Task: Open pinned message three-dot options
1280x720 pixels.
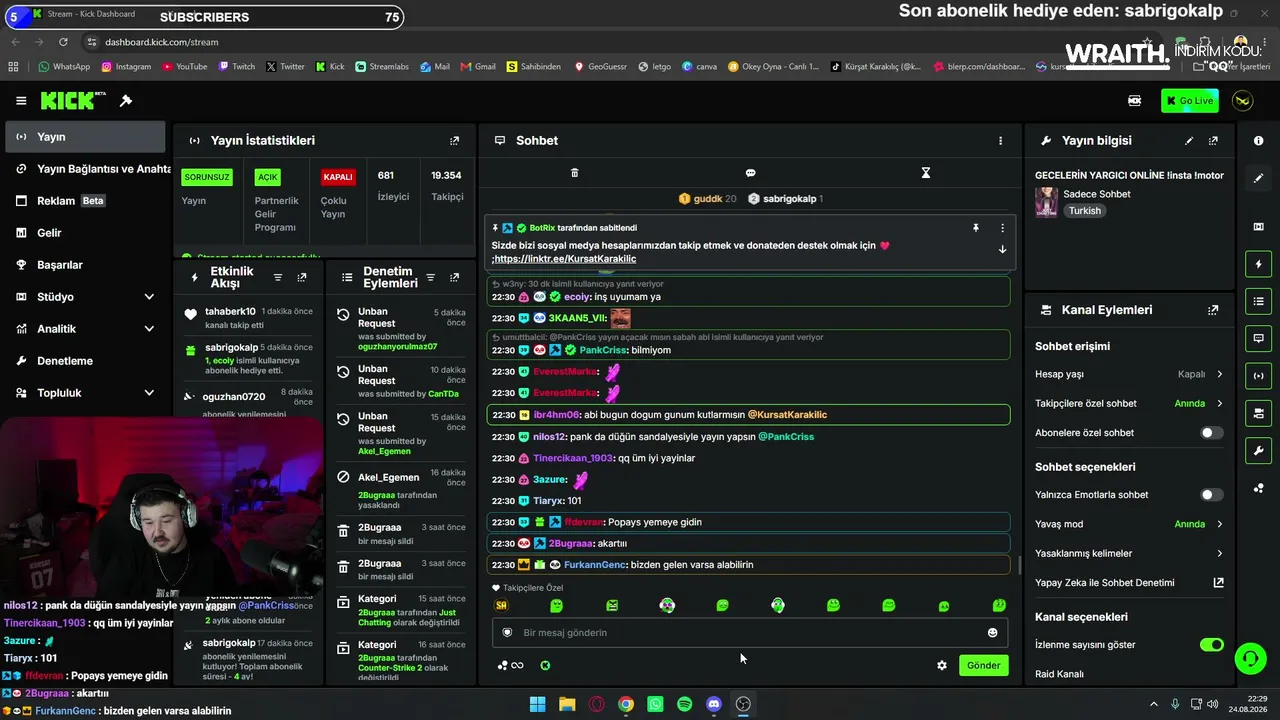Action: point(1002,228)
